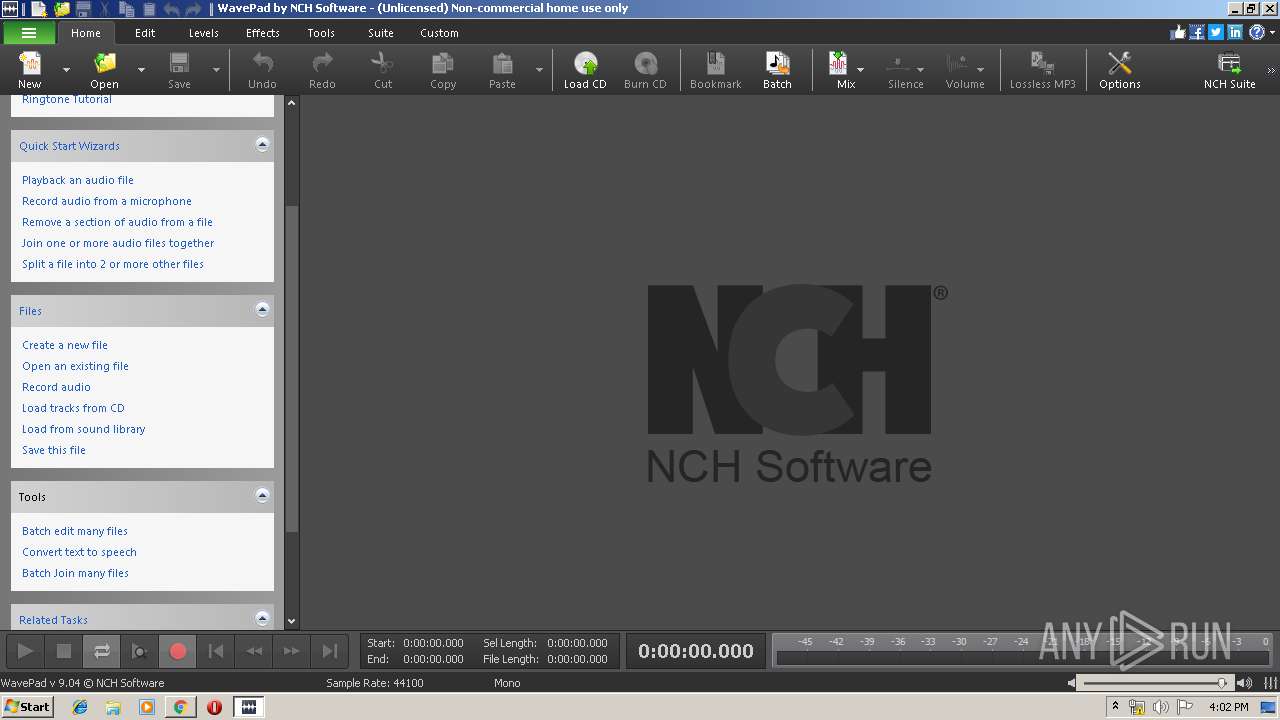The width and height of the screenshot is (1280, 720).
Task: Click the Save floppy disk icon
Action: [179, 64]
